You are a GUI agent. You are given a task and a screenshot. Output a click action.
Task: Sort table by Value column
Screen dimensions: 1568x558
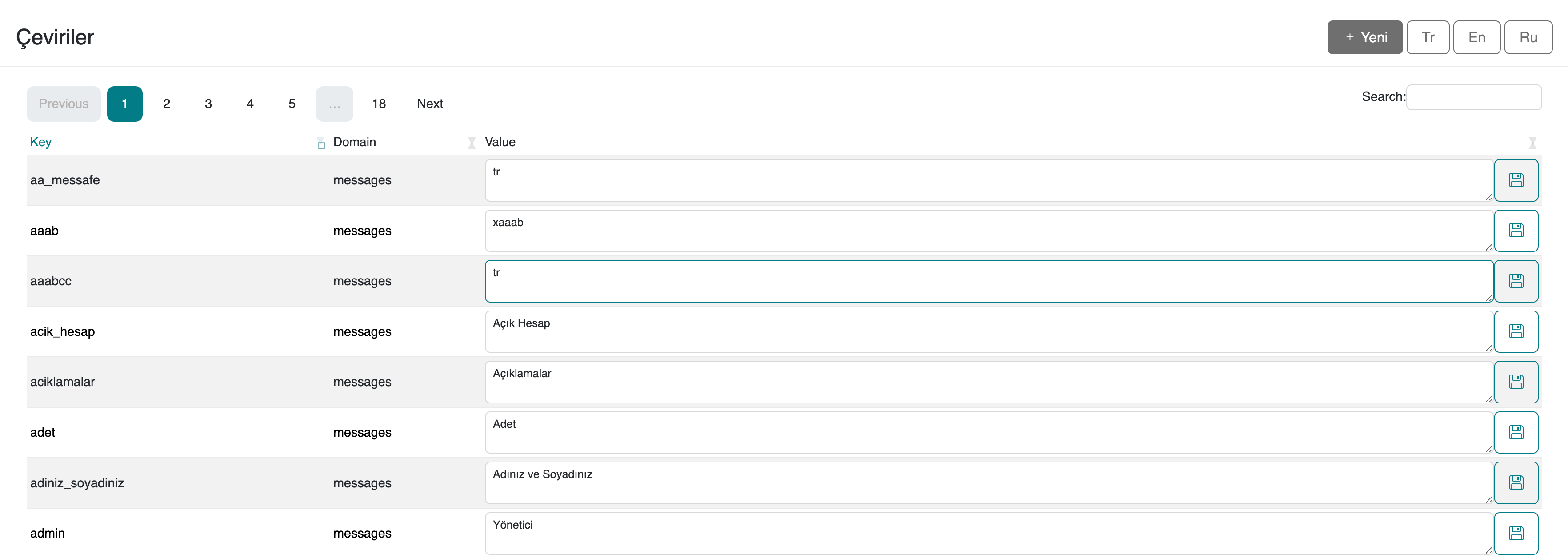coord(500,142)
